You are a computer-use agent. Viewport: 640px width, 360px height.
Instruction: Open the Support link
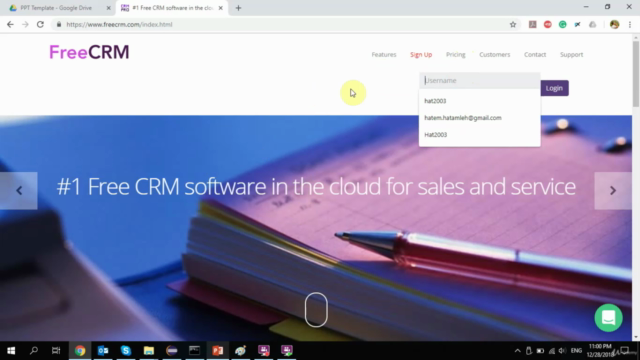pyautogui.click(x=571, y=54)
